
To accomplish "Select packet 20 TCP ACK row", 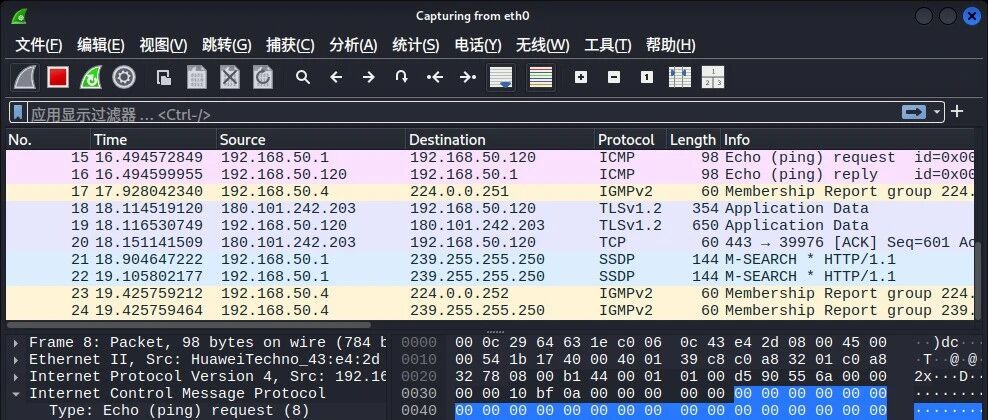I will click(490, 242).
